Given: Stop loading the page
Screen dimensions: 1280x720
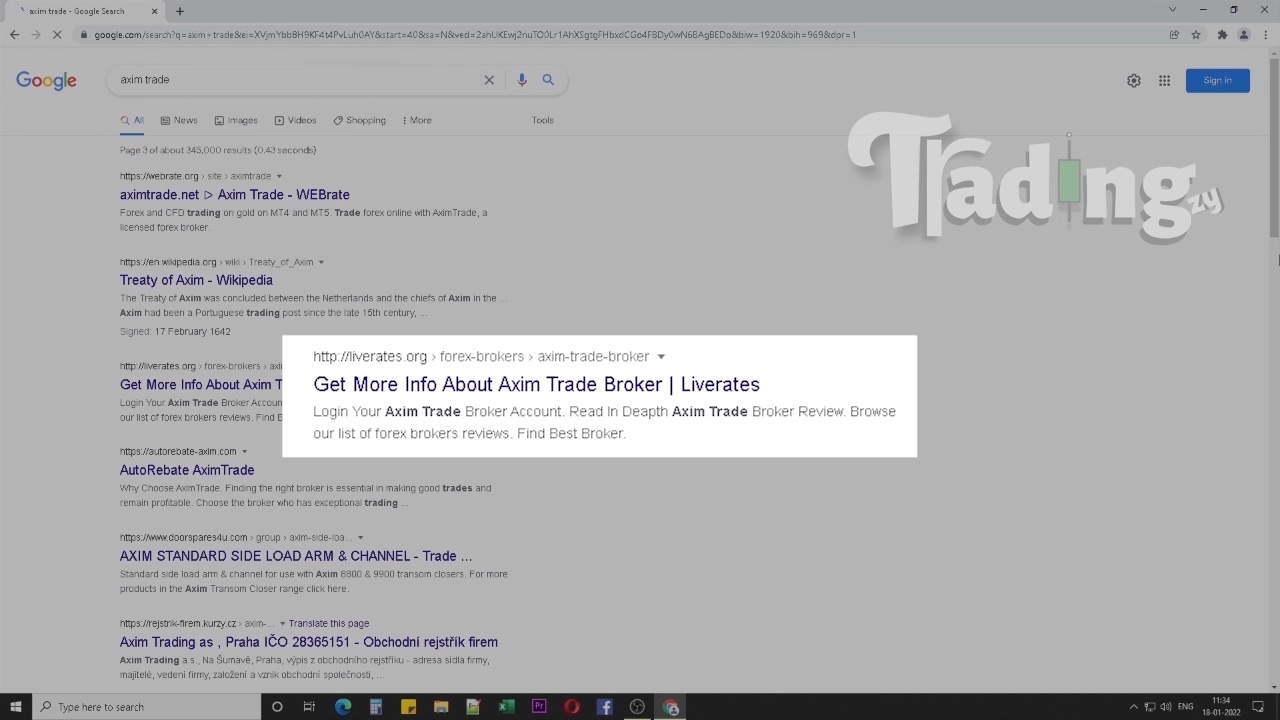Looking at the screenshot, I should pyautogui.click(x=57, y=35).
